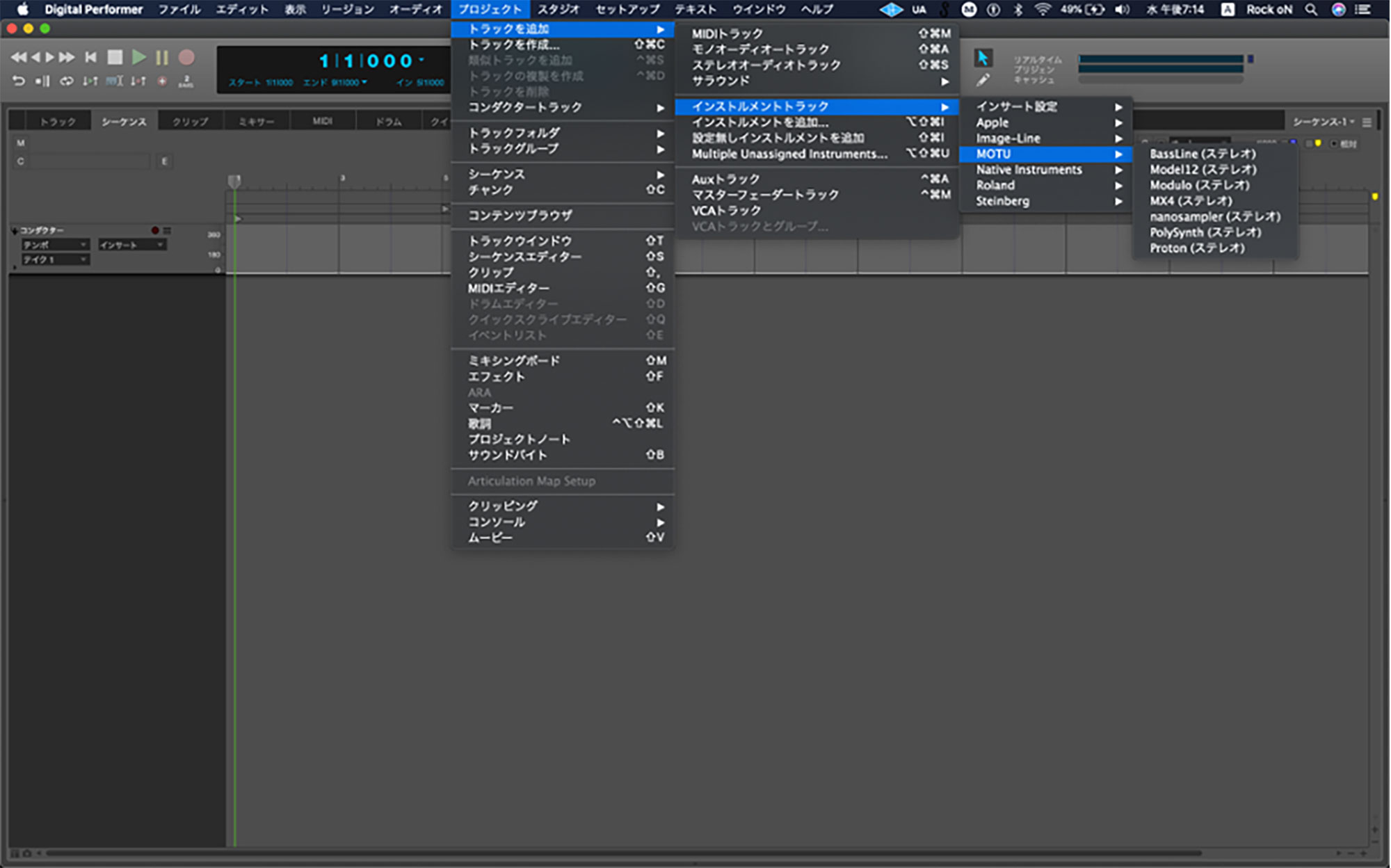
Task: Open the シーケンス-1 sequence selector dropdown
Action: tap(1324, 122)
